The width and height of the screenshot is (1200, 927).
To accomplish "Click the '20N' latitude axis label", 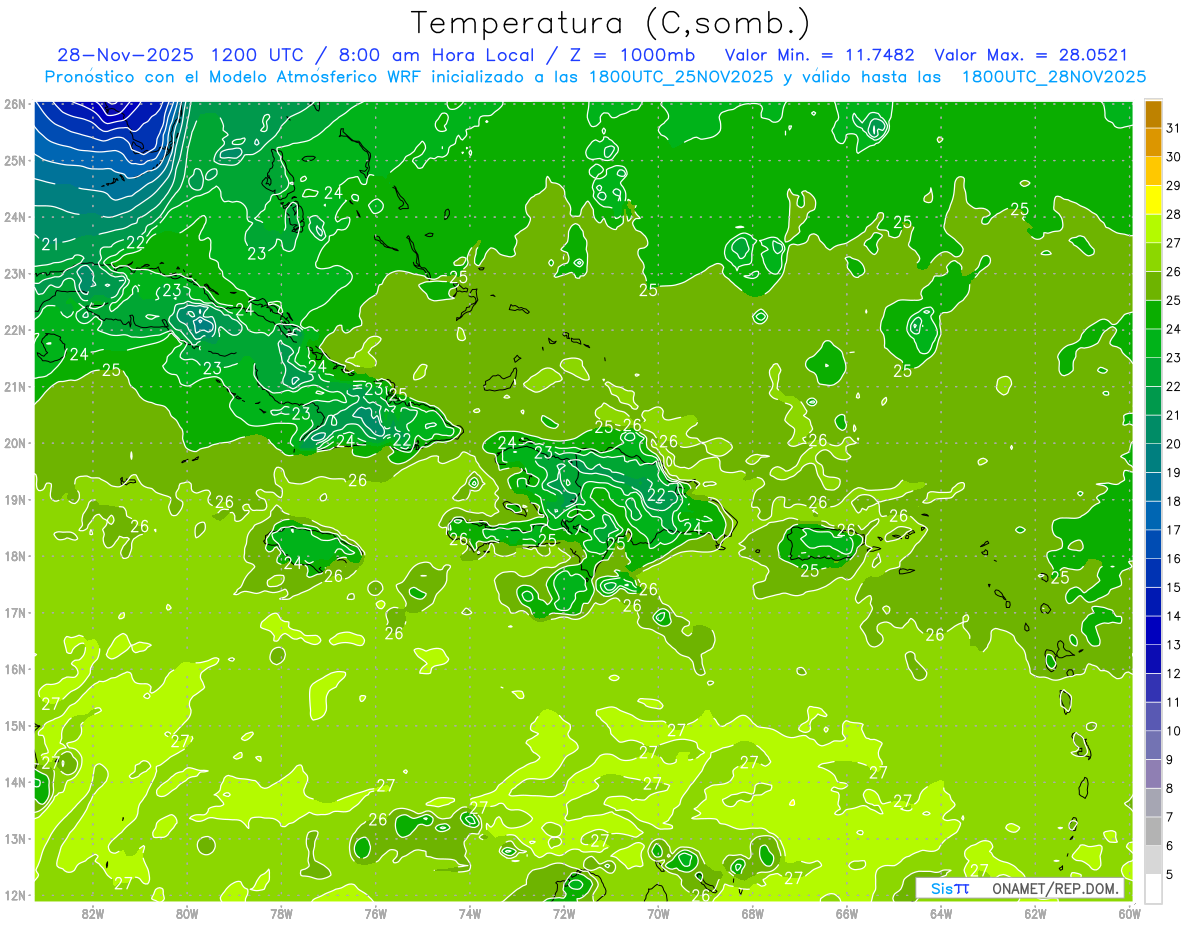I will click(15, 443).
